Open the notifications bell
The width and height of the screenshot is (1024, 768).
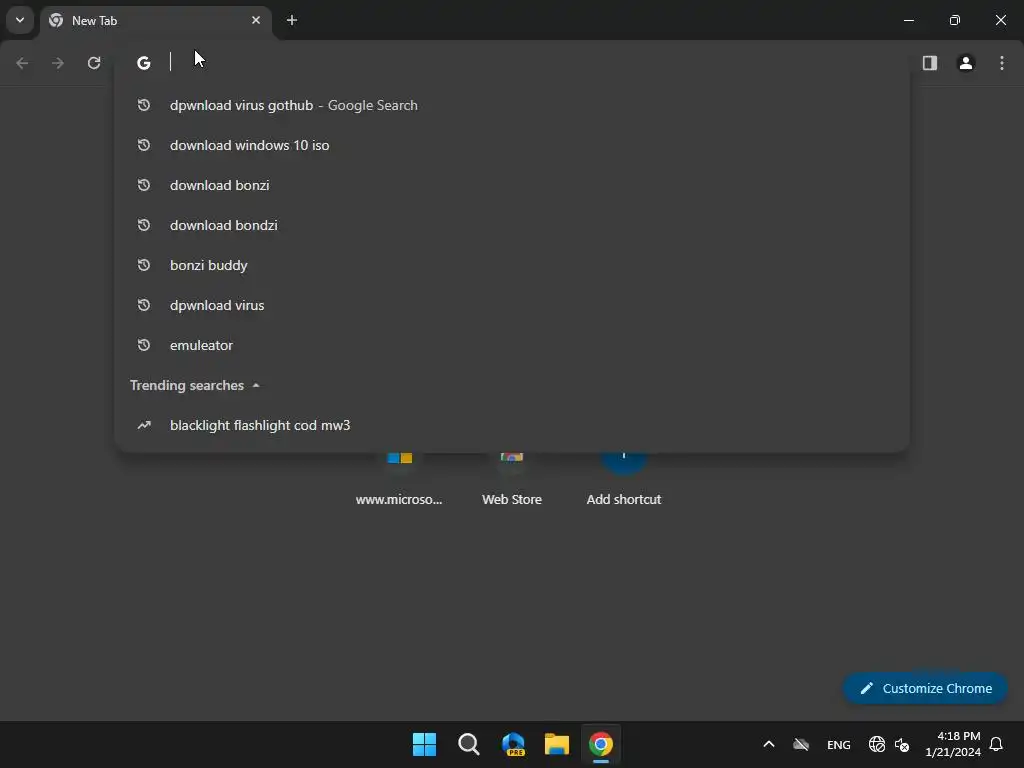pyautogui.click(x=996, y=744)
